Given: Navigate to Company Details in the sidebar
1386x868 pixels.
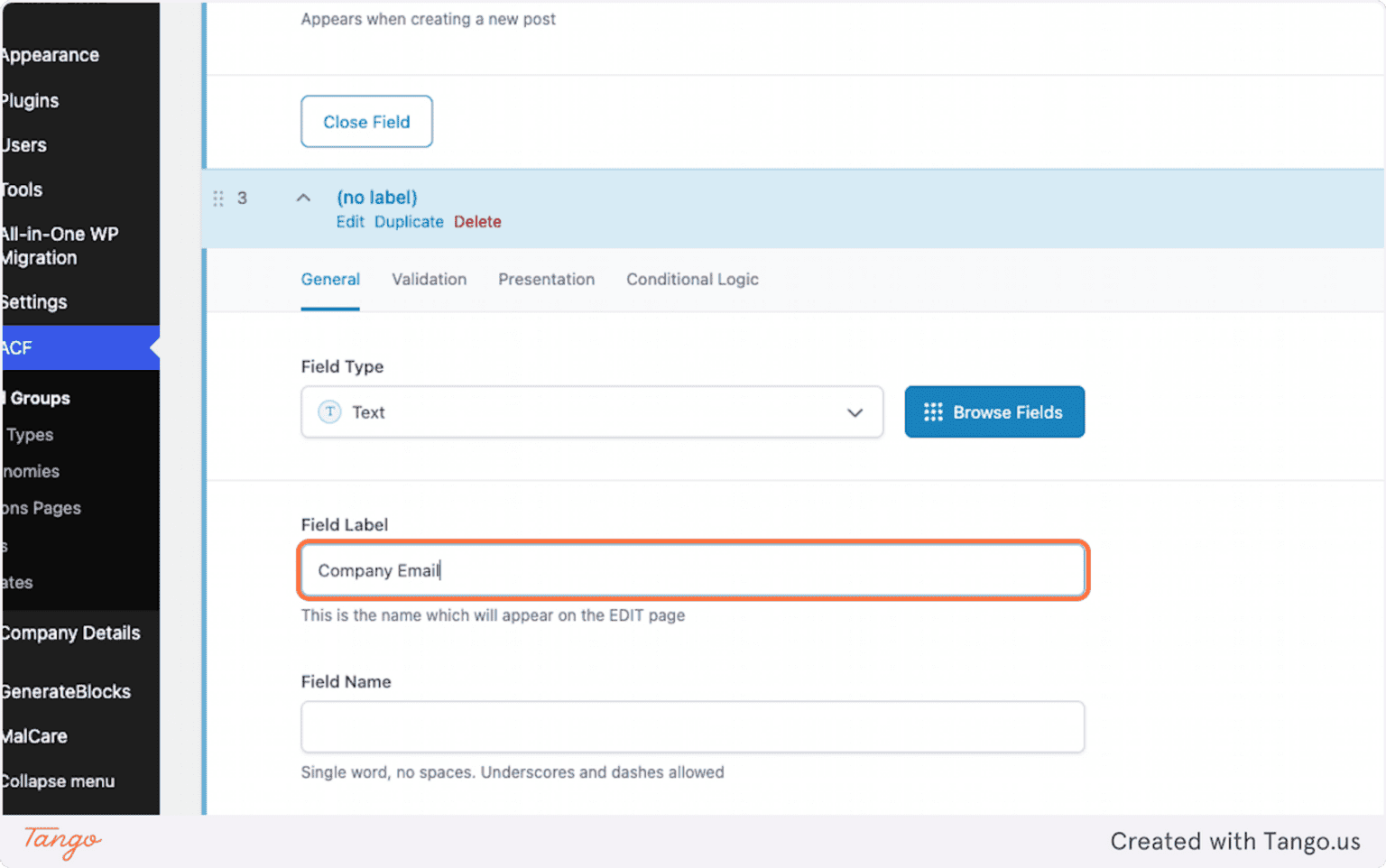Looking at the screenshot, I should coord(70,633).
